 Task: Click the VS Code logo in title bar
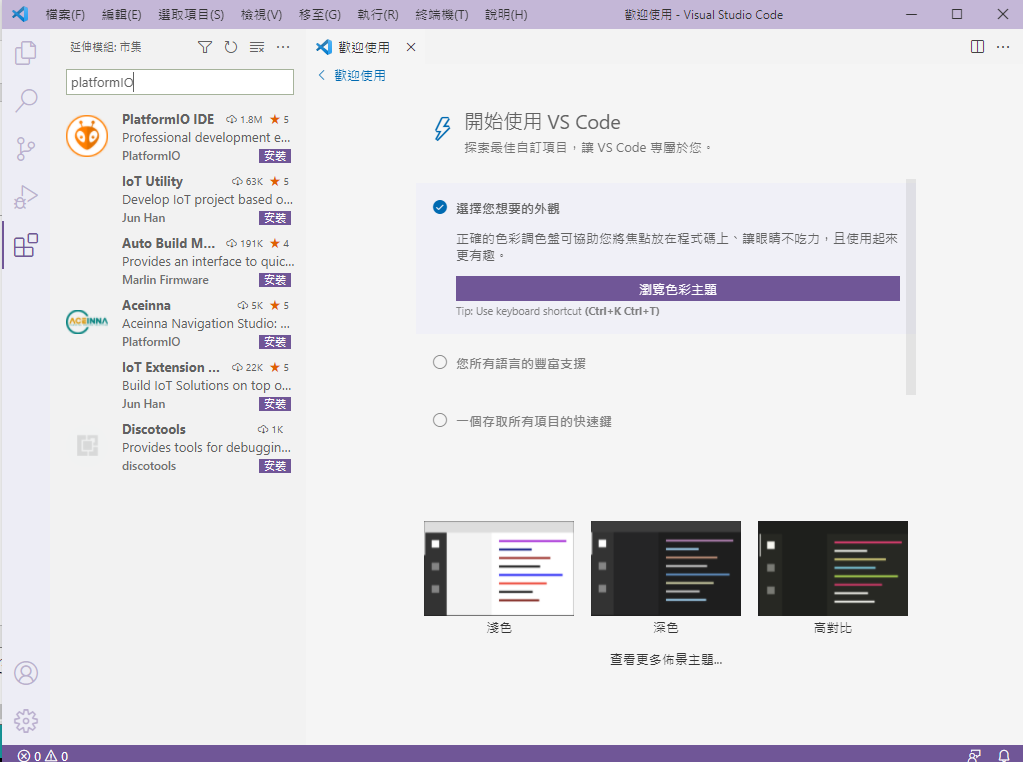click(20, 14)
